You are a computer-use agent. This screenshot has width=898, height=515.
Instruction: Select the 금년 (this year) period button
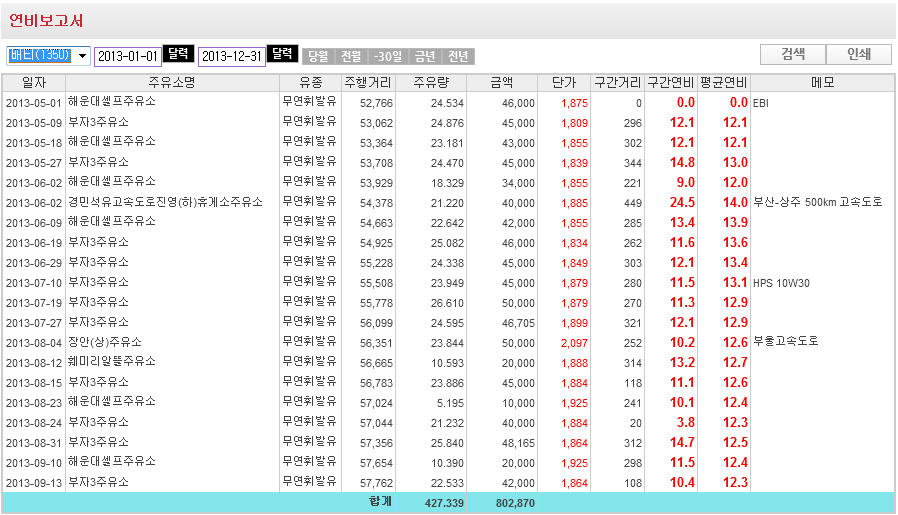(x=425, y=57)
